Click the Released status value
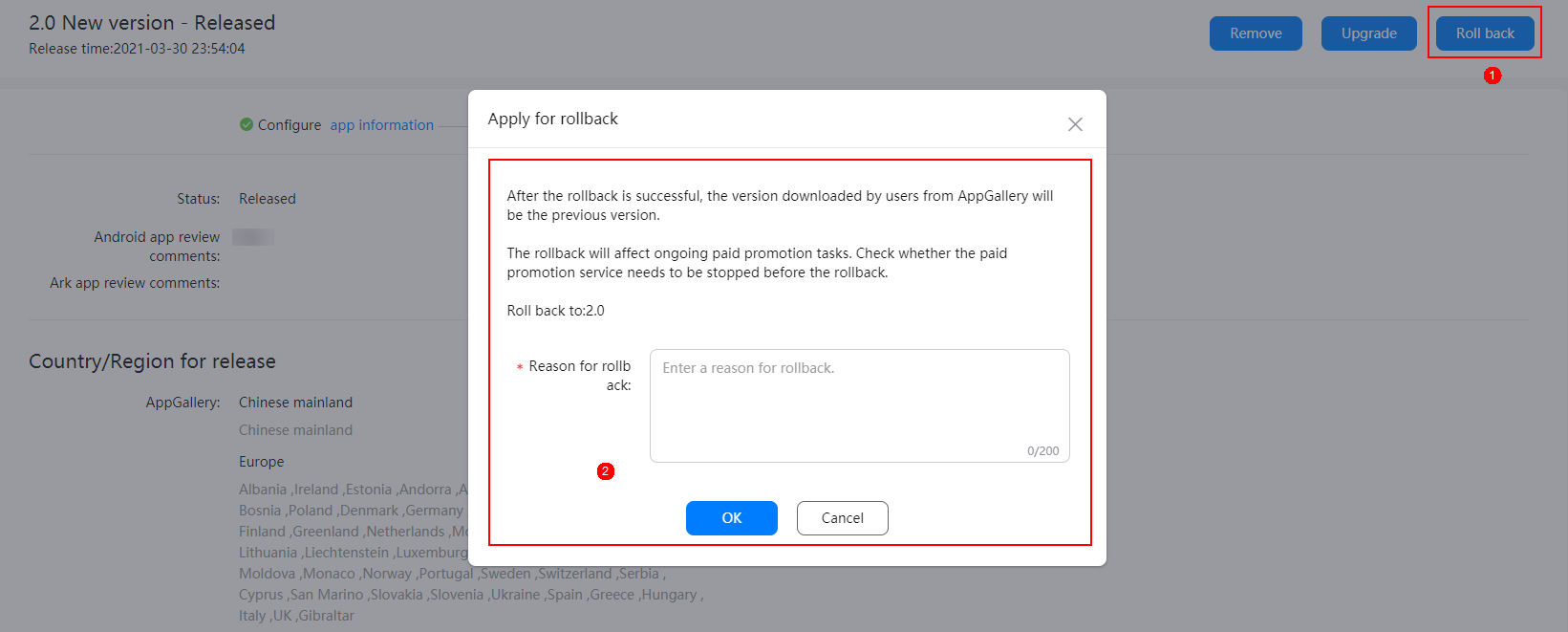Screen dimensions: 1568x632 (x=268, y=199)
